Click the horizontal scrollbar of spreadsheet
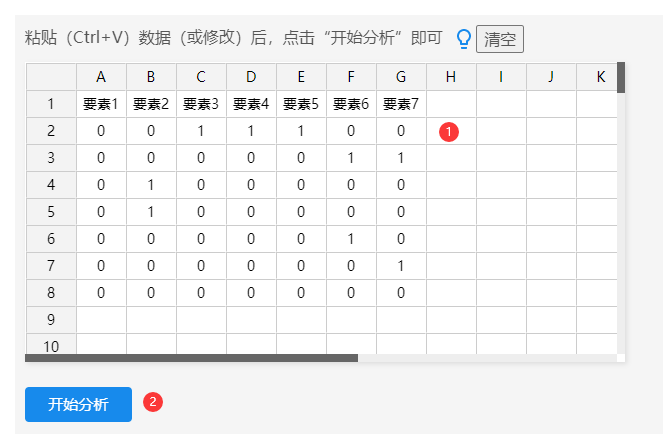 click(190, 357)
